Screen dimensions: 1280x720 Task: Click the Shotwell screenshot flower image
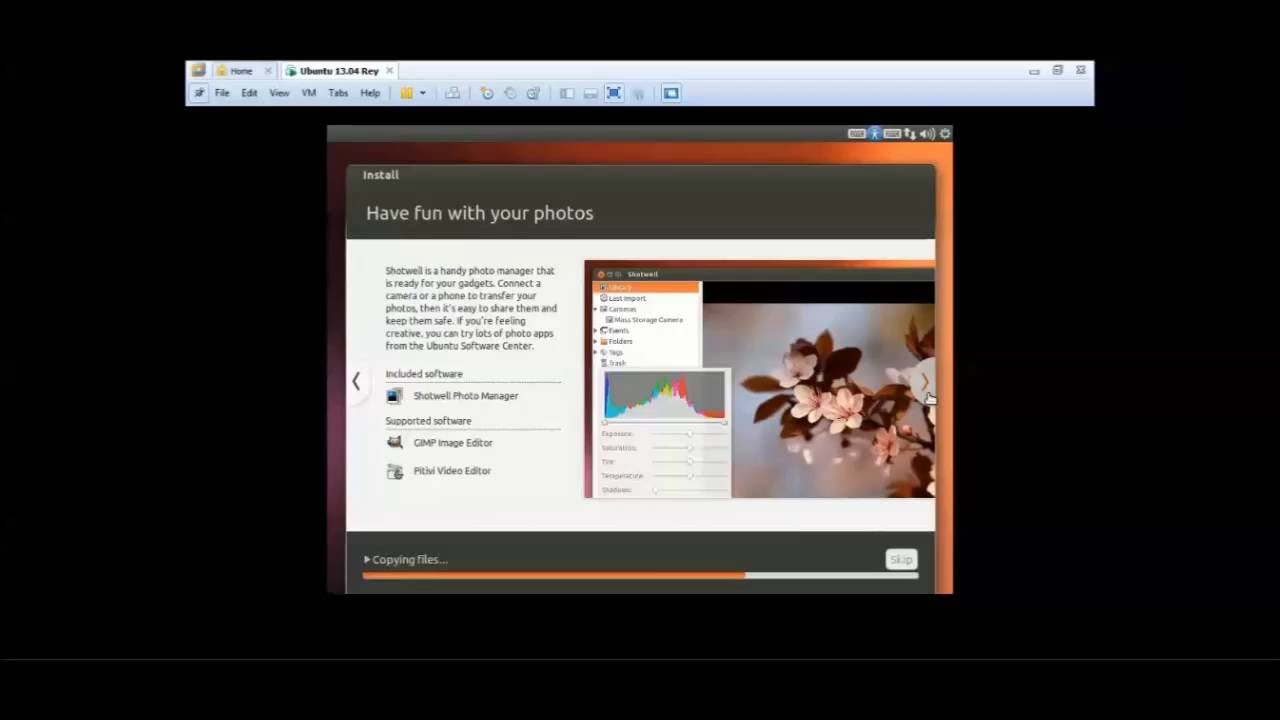click(818, 400)
